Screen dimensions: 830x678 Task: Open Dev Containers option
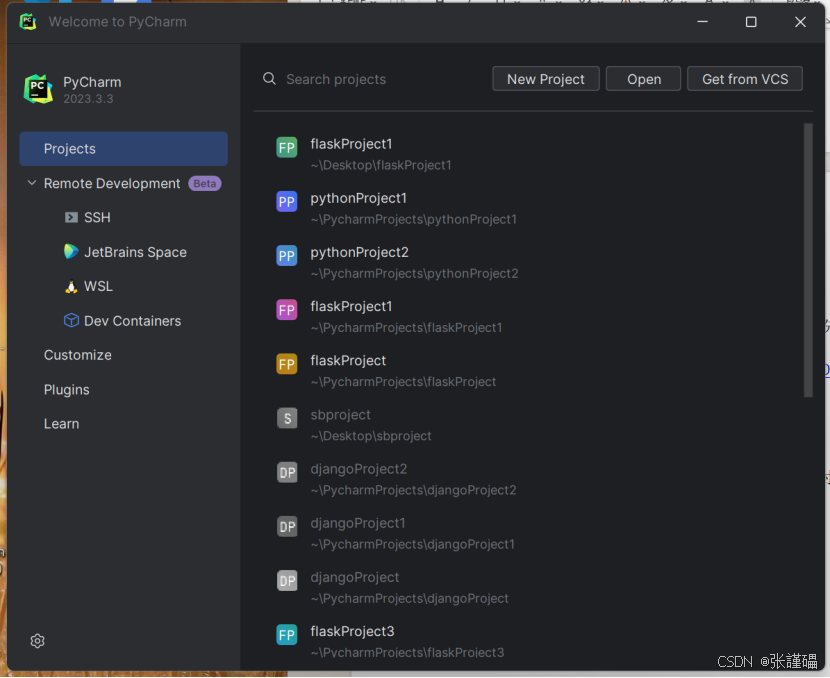click(132, 321)
